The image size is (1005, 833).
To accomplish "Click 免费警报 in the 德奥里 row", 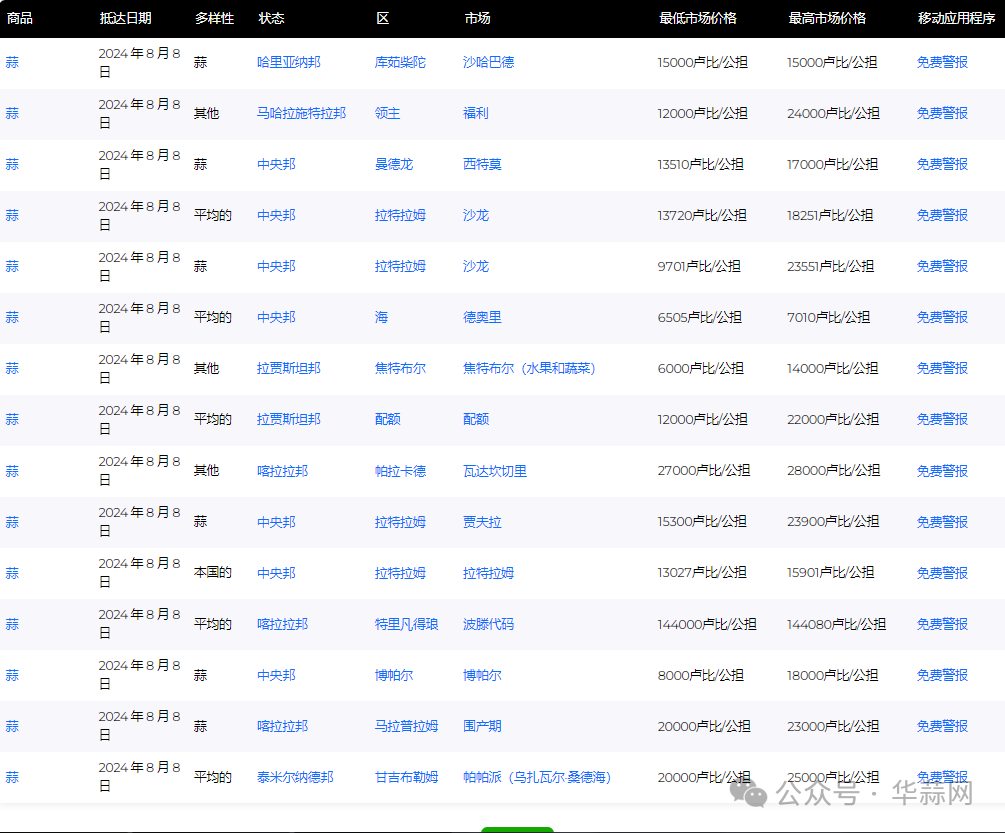I will point(942,317).
